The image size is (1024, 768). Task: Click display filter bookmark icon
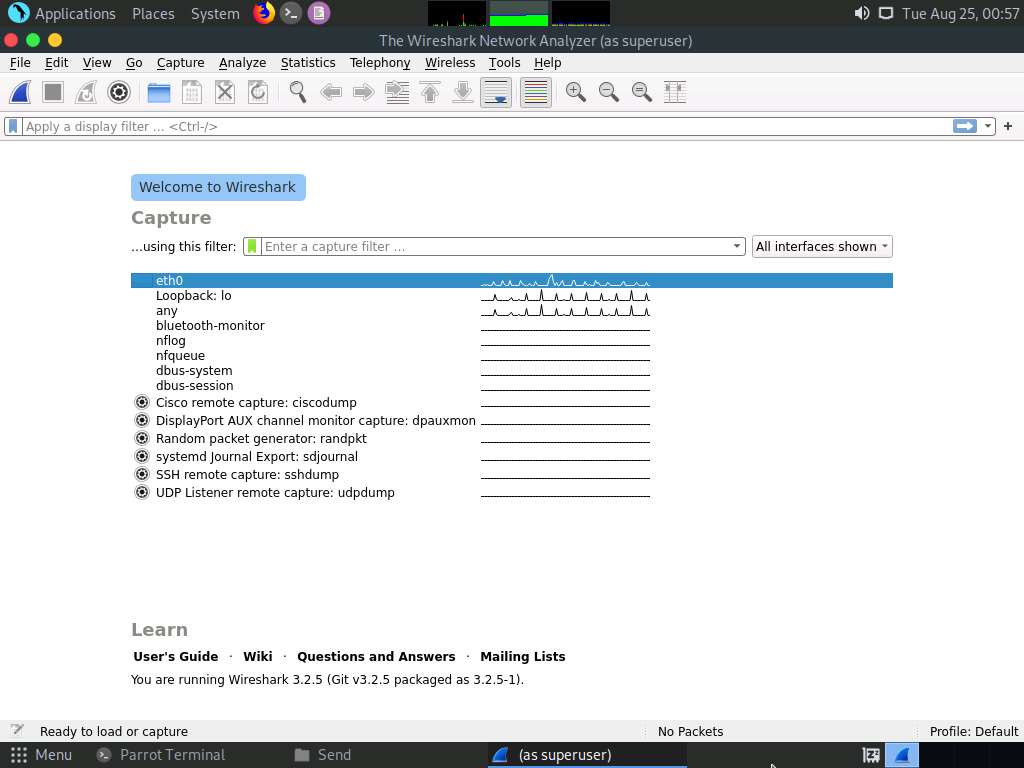click(13, 126)
